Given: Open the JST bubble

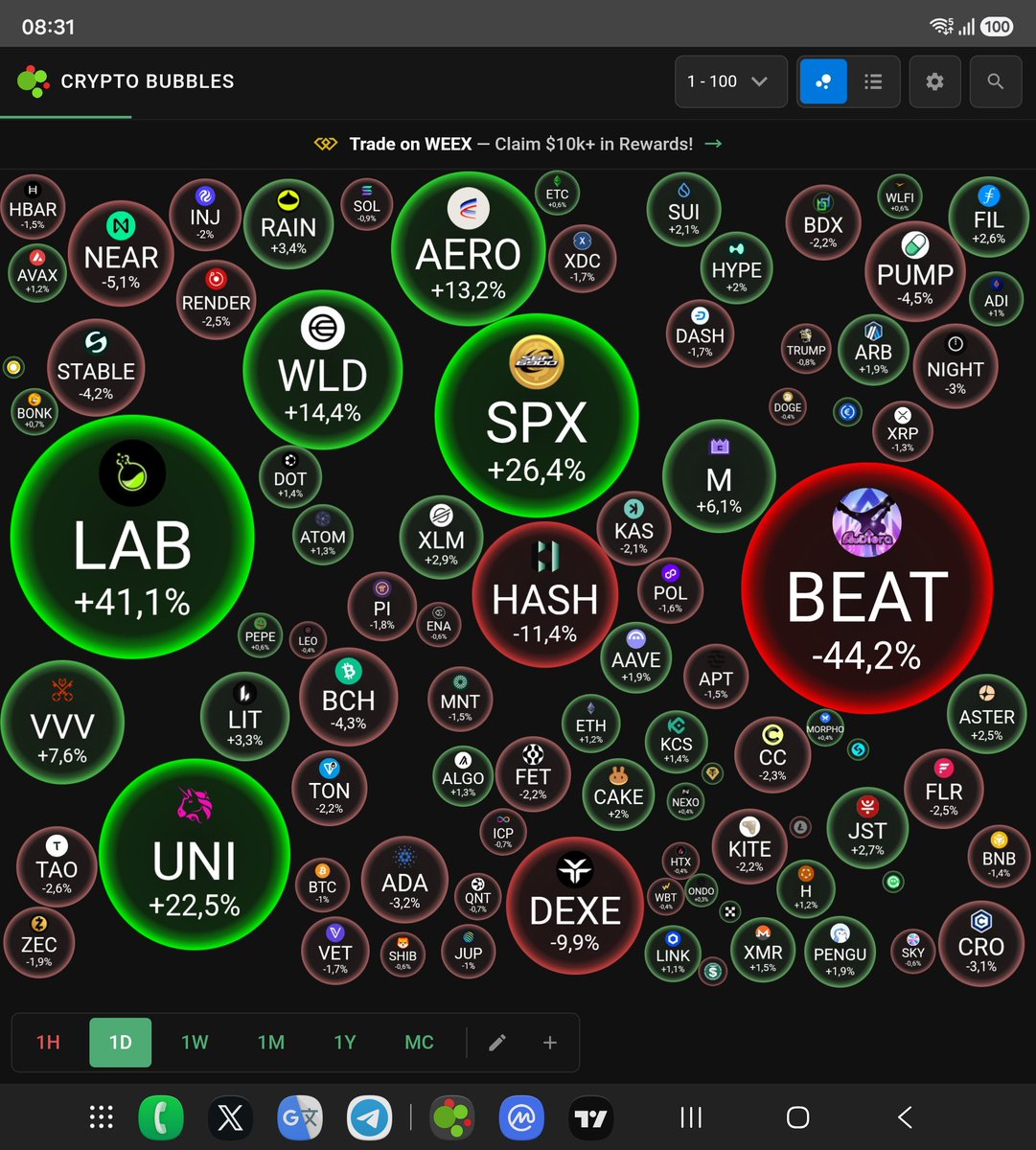Looking at the screenshot, I should [x=867, y=828].
